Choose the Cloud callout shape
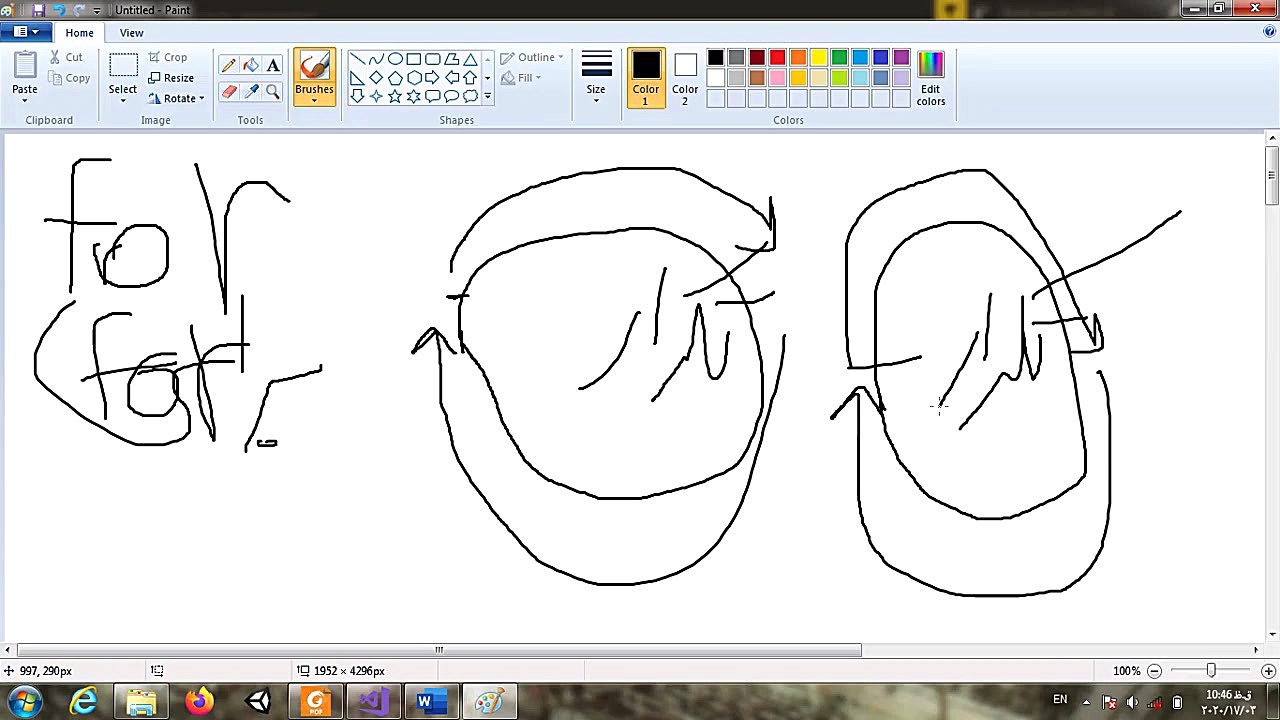 click(470, 96)
